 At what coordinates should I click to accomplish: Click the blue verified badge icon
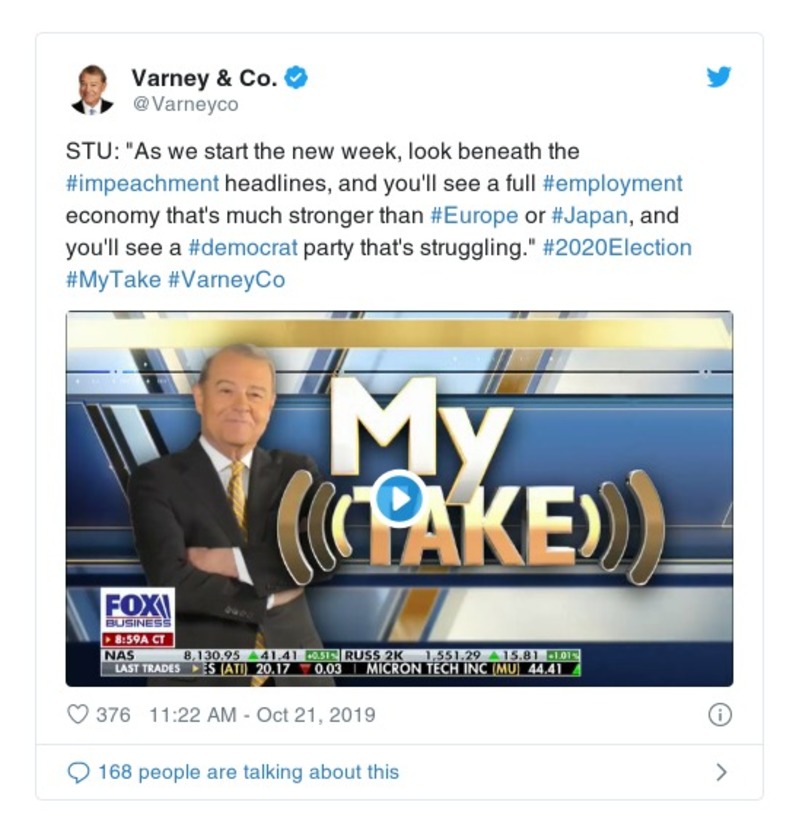point(296,78)
